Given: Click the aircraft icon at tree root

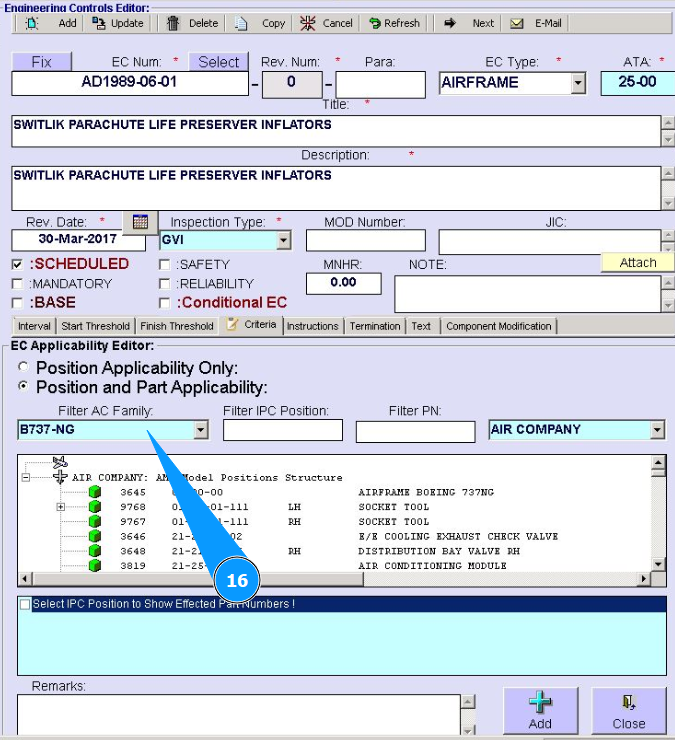Looking at the screenshot, I should point(60,462).
